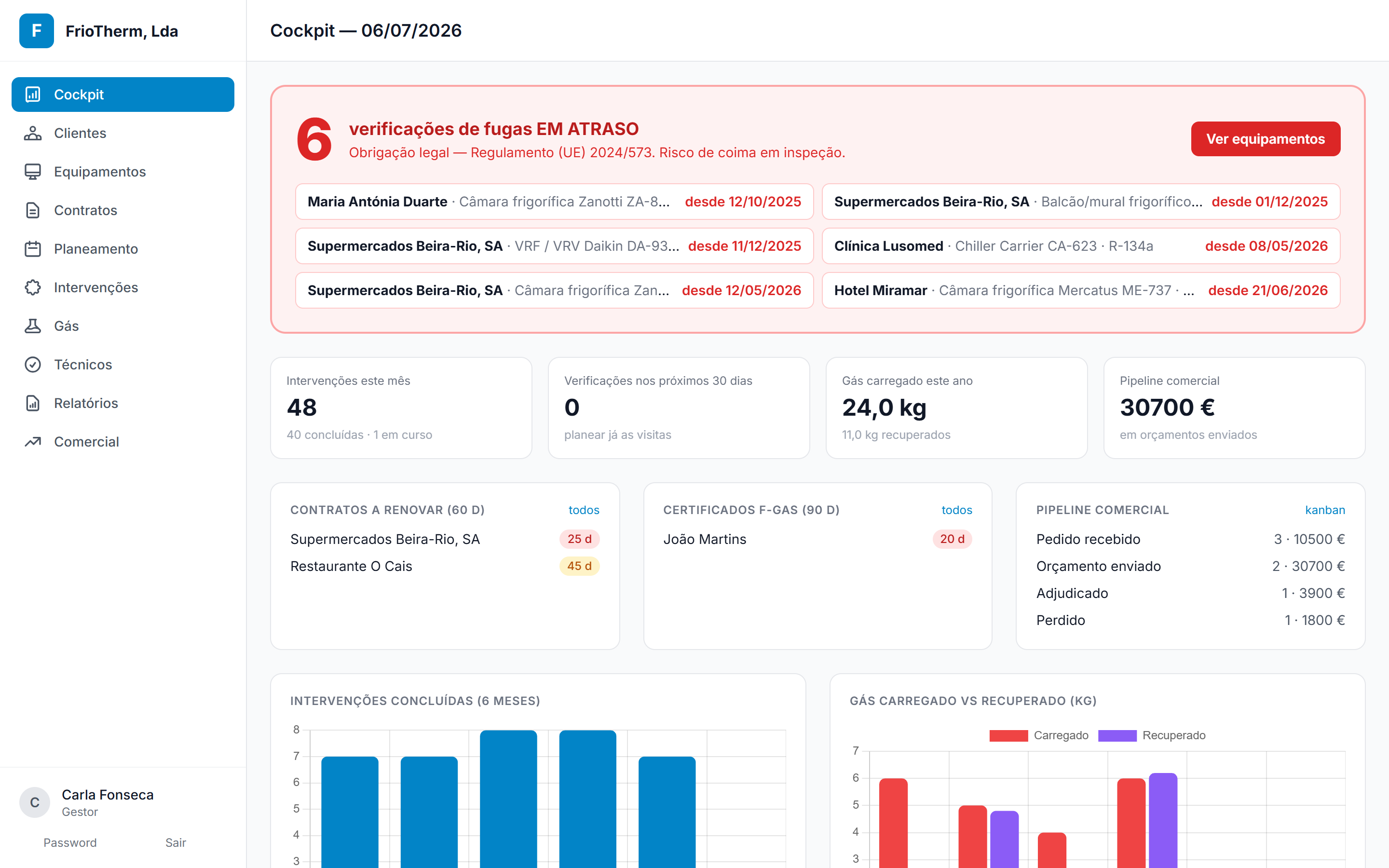
Task: Click the Planeamento calendar icon
Action: coord(33,248)
